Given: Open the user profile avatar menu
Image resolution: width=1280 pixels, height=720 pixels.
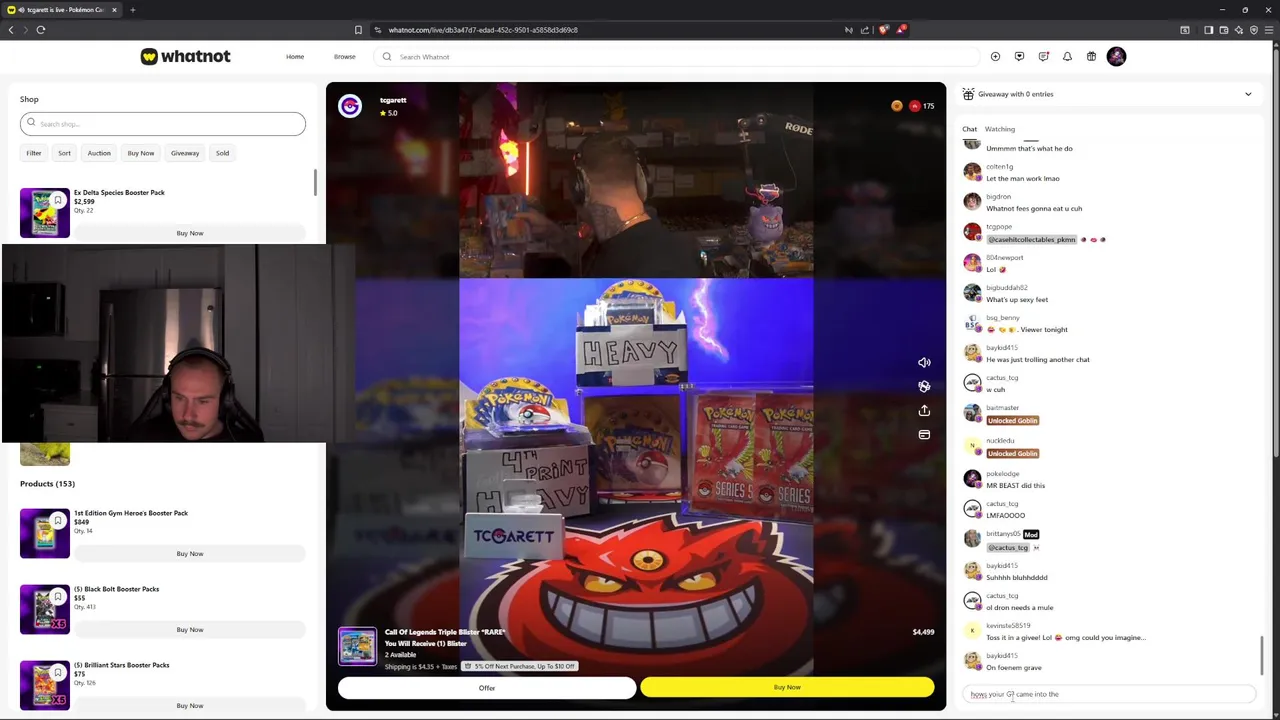Looking at the screenshot, I should click(x=1116, y=57).
